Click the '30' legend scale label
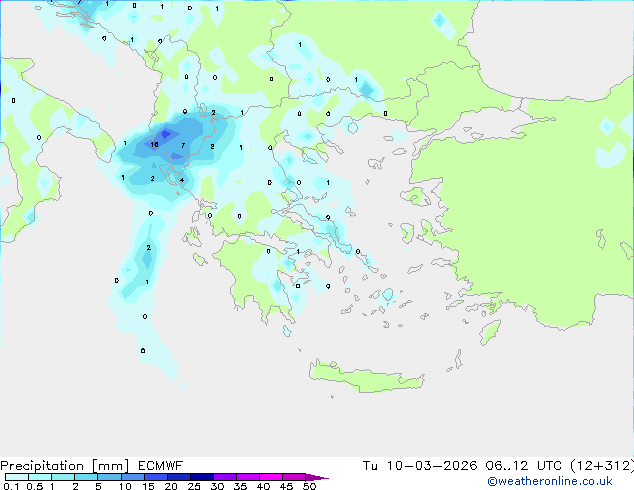The image size is (634, 490). 217,486
